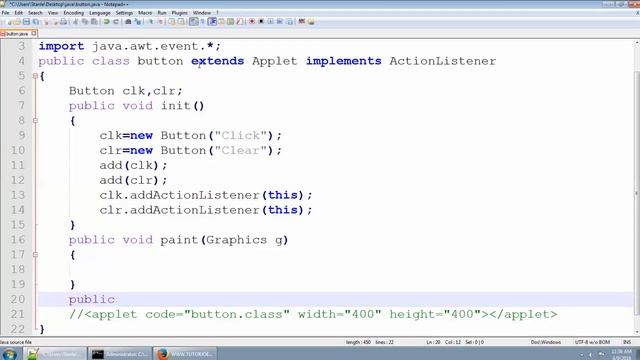This screenshot has width=640, height=360.
Task: Click the Dos\Windows line ending status field
Action: [546, 342]
